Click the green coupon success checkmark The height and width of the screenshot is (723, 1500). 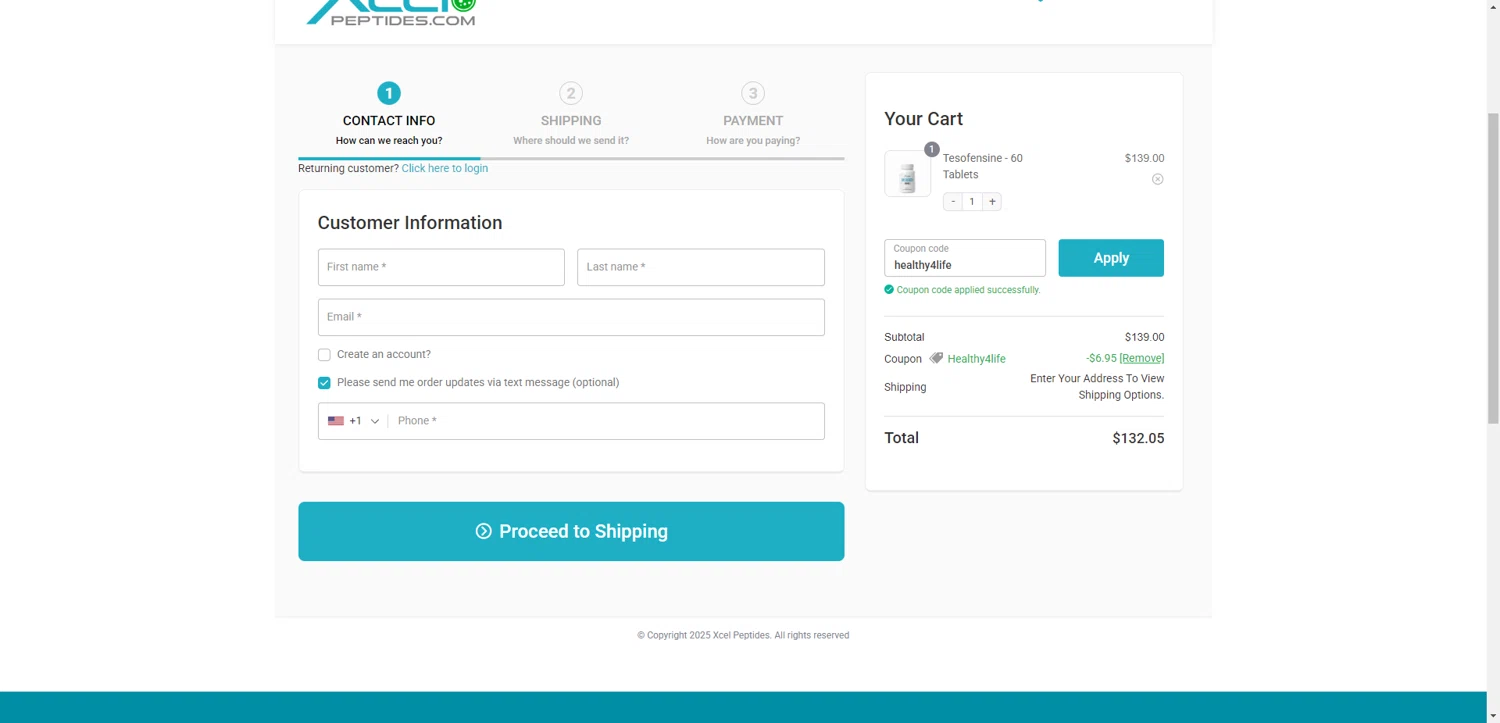click(x=889, y=289)
